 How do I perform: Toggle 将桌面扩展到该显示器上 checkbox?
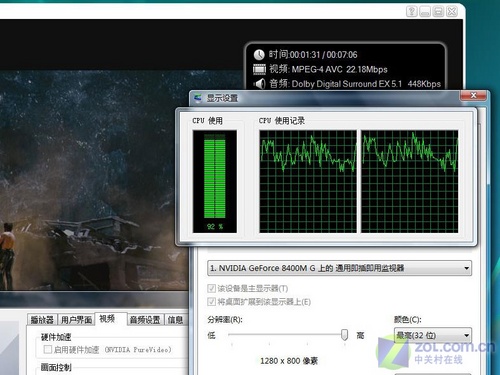pyautogui.click(x=211, y=302)
